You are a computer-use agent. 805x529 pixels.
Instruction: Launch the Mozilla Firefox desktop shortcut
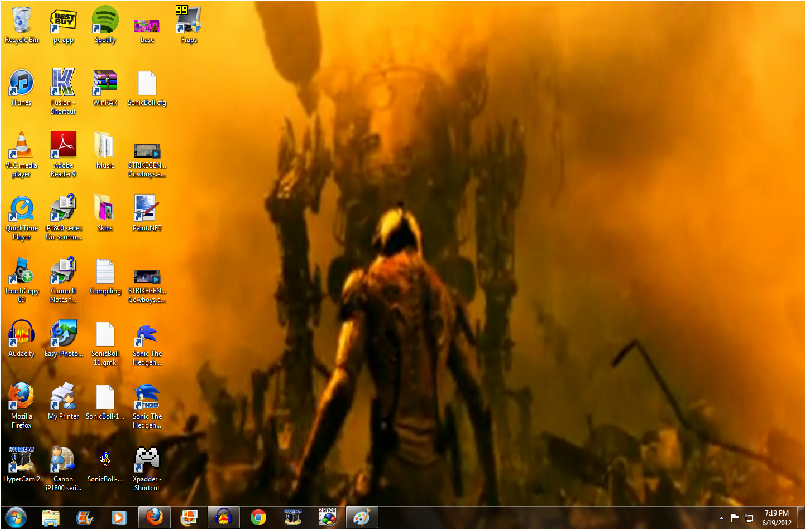pyautogui.click(x=21, y=406)
